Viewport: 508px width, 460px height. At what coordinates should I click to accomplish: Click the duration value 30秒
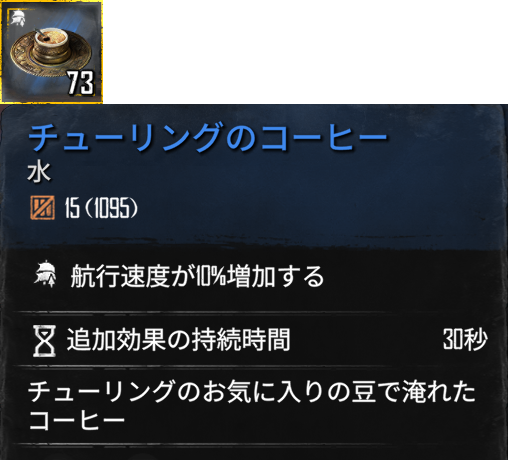tap(465, 340)
